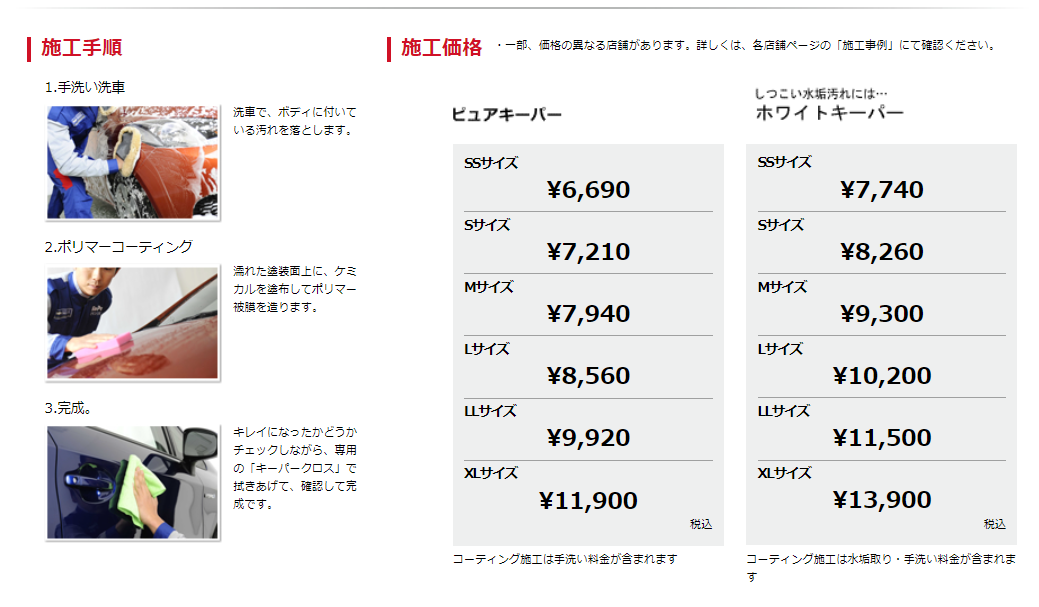Click the ホワイトキーパー M size price ¥9,300
The height and width of the screenshot is (607, 1039).
[881, 314]
